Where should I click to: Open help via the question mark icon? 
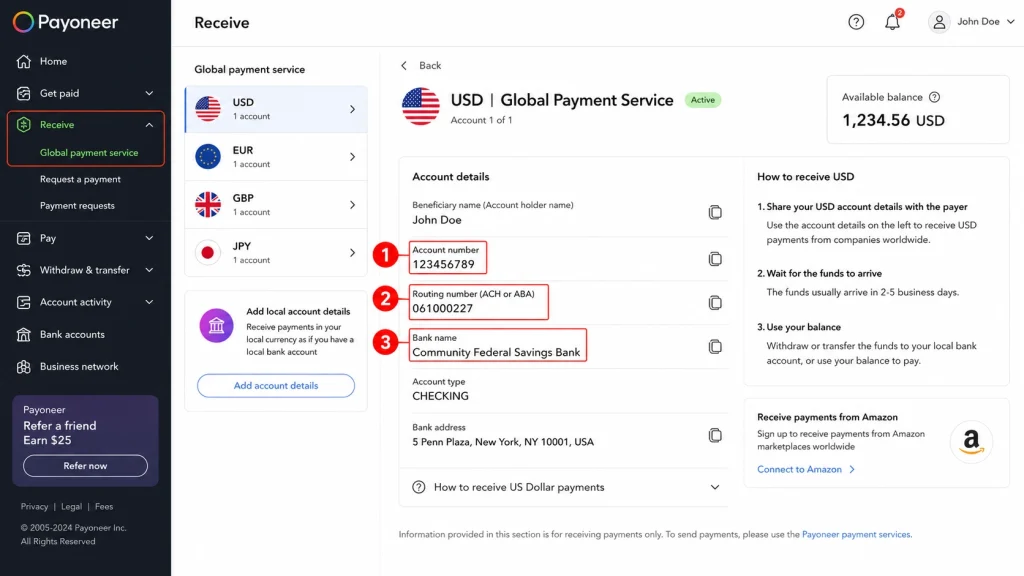pyautogui.click(x=856, y=22)
